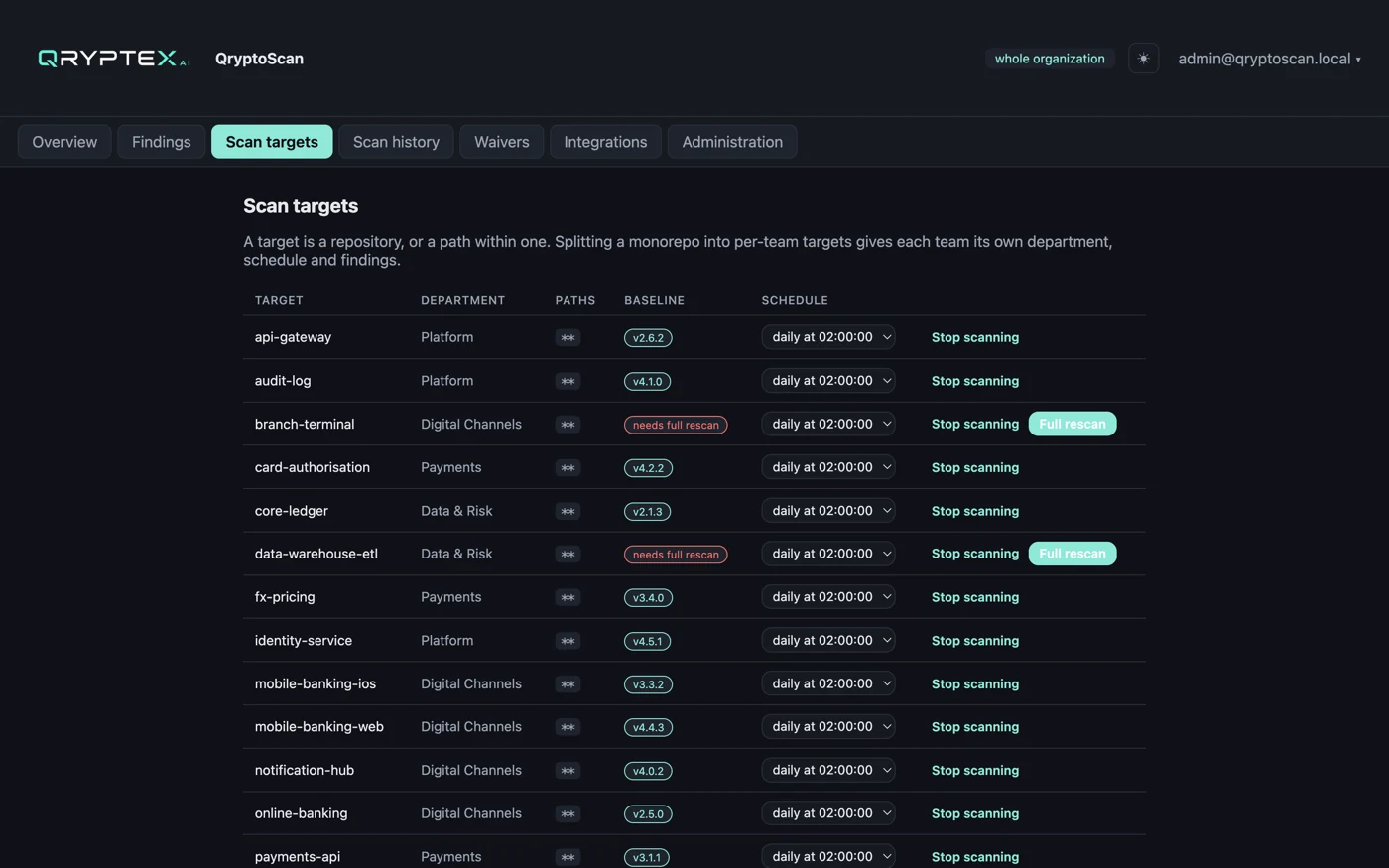Image resolution: width=1389 pixels, height=868 pixels.
Task: Open mobile-banking-web schedule dropdown
Action: coord(828,727)
